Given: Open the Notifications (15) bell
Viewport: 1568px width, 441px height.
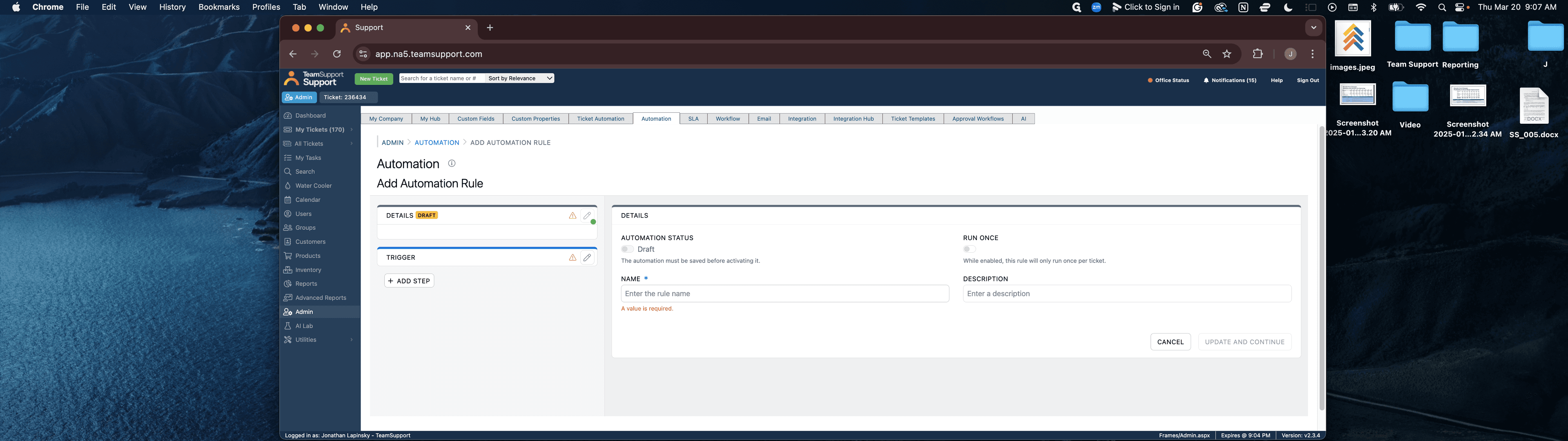Looking at the screenshot, I should (x=1229, y=80).
